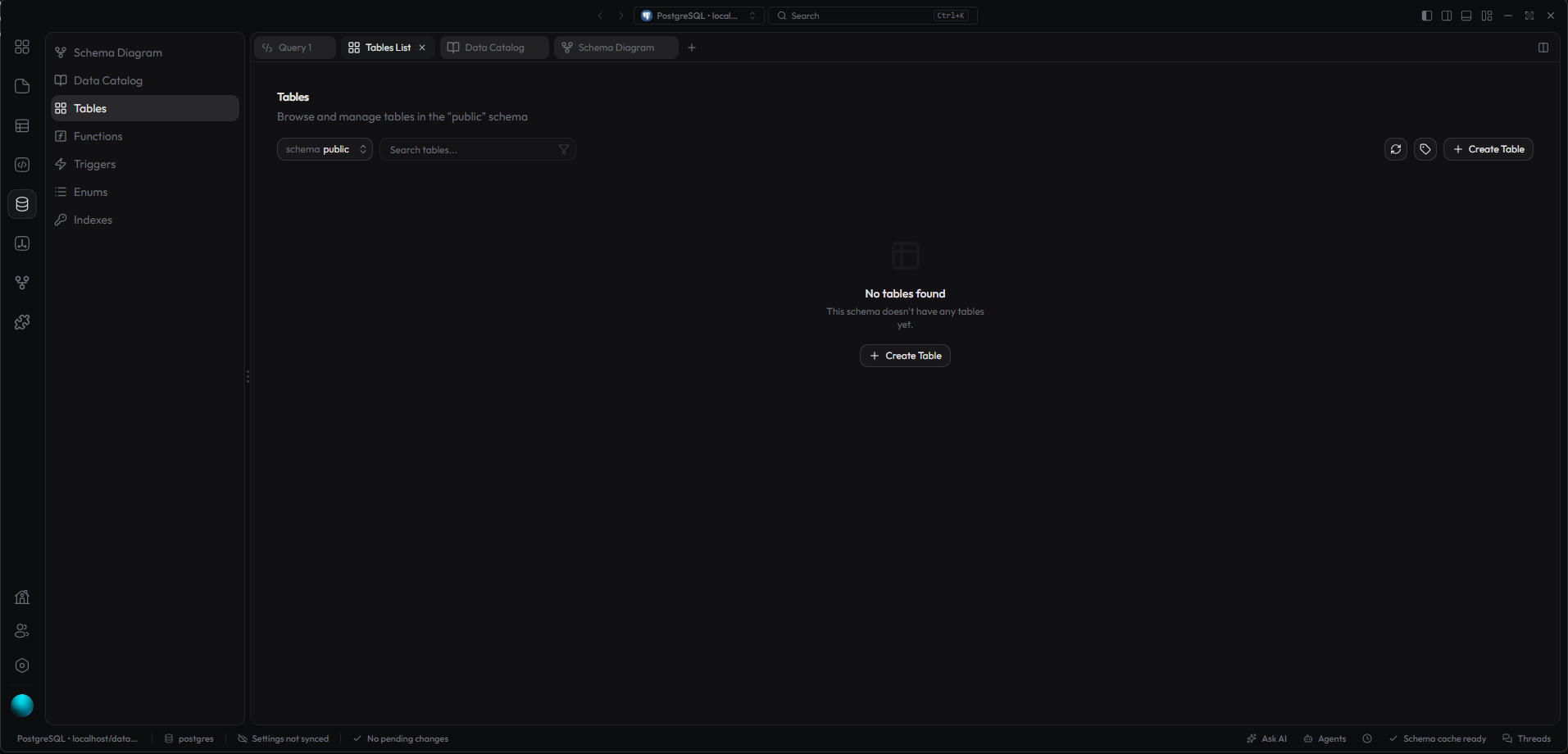
Task: Switch to the Query 1 tab
Action: (x=295, y=48)
